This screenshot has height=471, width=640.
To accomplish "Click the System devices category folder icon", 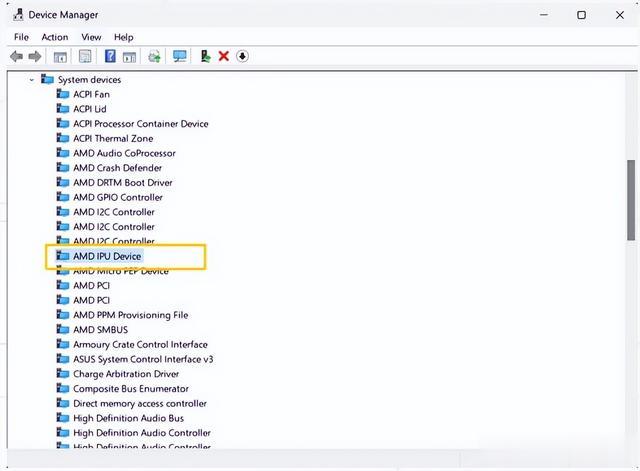I will 47,79.
